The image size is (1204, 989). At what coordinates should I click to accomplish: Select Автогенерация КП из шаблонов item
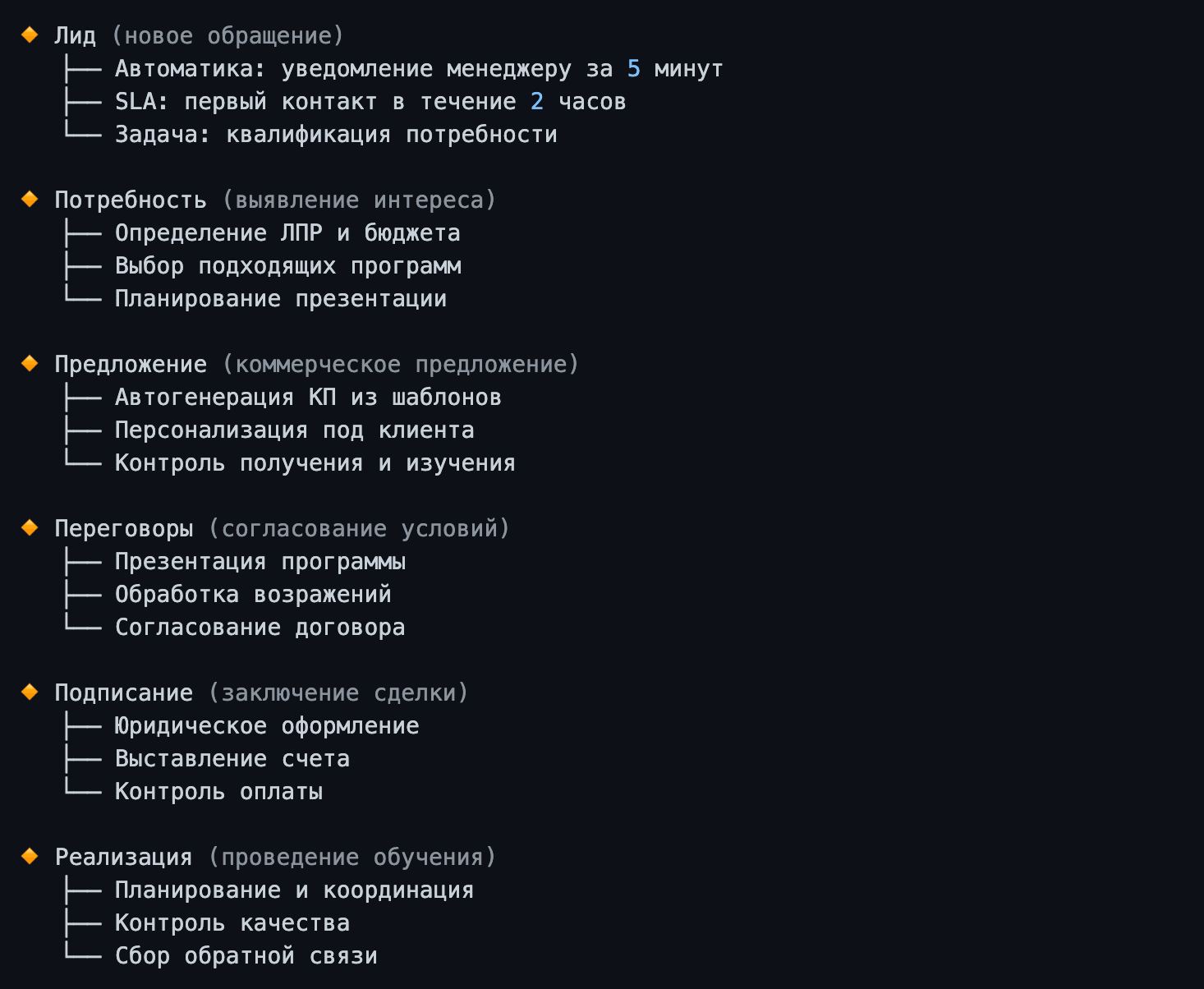pyautogui.click(x=308, y=398)
